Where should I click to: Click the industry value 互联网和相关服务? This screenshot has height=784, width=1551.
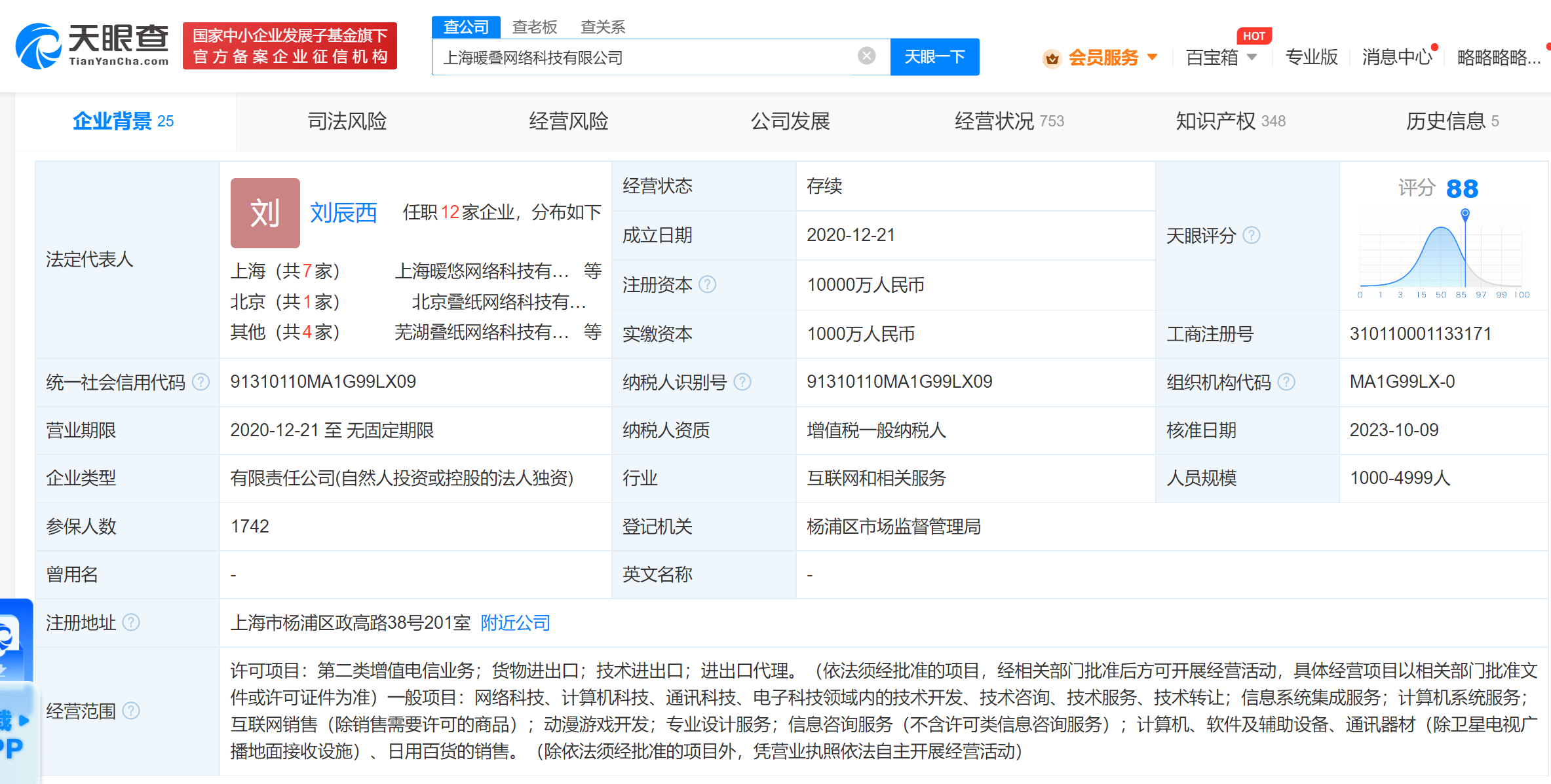point(876,478)
